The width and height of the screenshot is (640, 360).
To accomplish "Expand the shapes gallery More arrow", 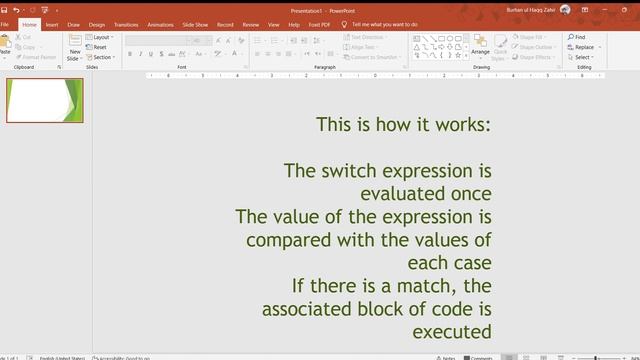I will pyautogui.click(x=466, y=56).
